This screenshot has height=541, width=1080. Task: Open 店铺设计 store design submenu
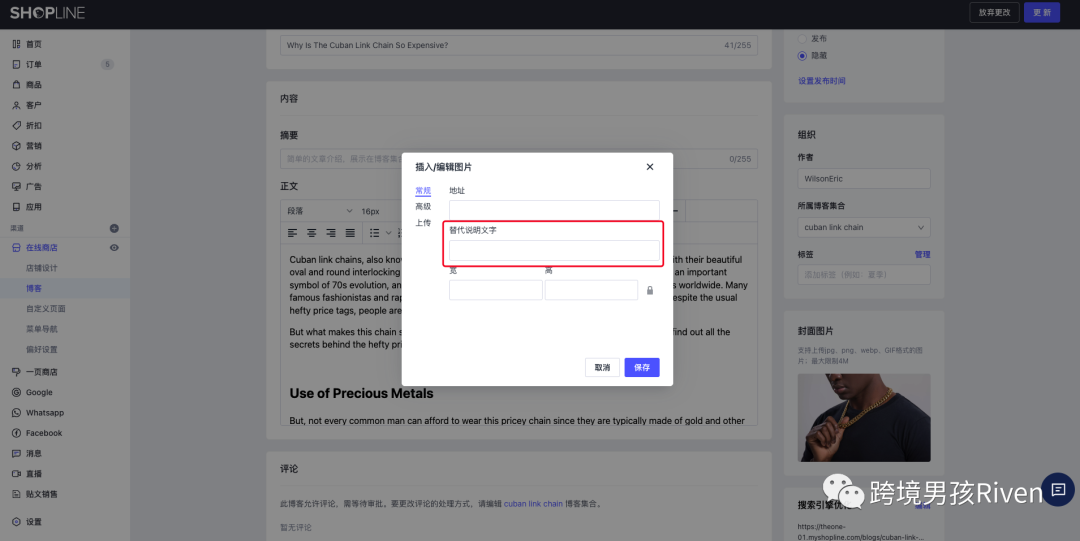tap(42, 268)
